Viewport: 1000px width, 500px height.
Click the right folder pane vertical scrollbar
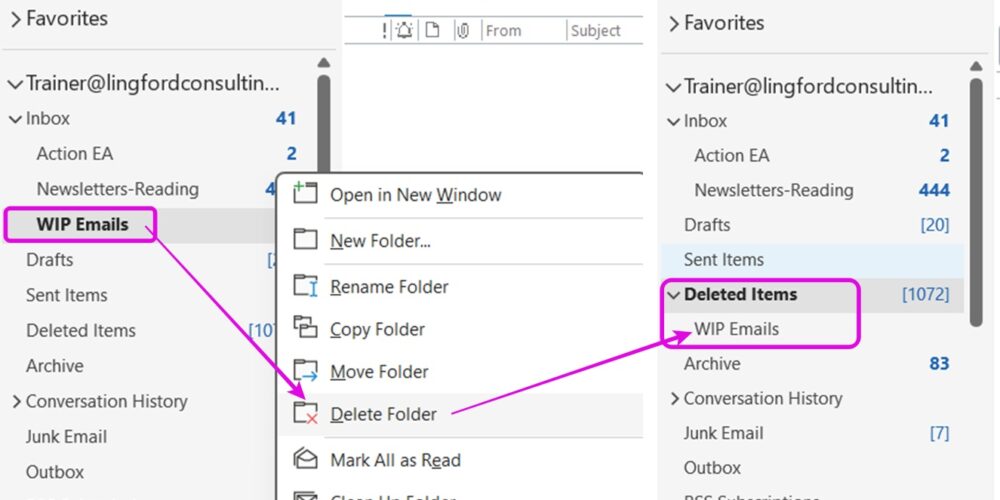coord(977,200)
